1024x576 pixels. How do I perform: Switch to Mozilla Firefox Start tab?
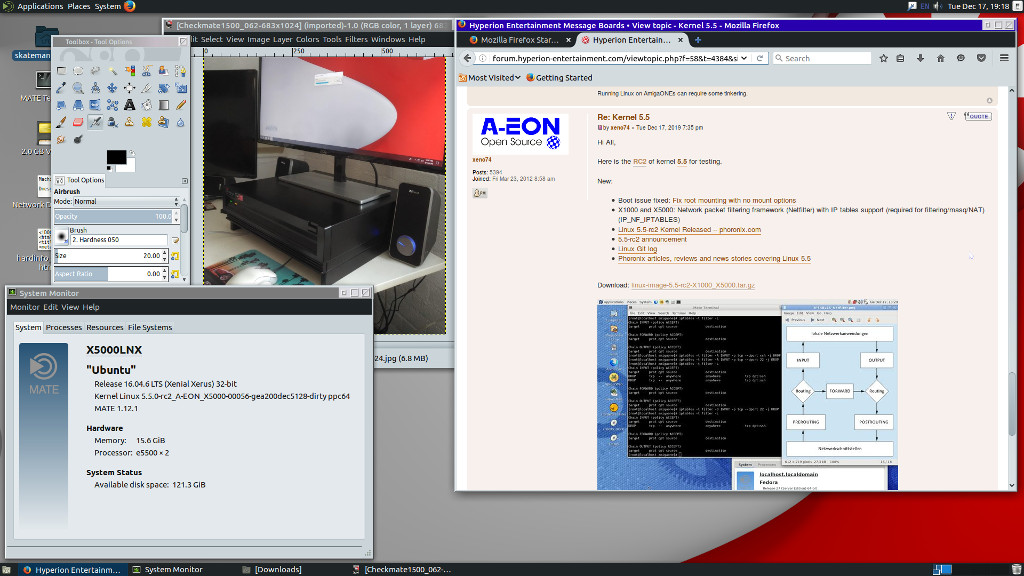pyautogui.click(x=519, y=40)
